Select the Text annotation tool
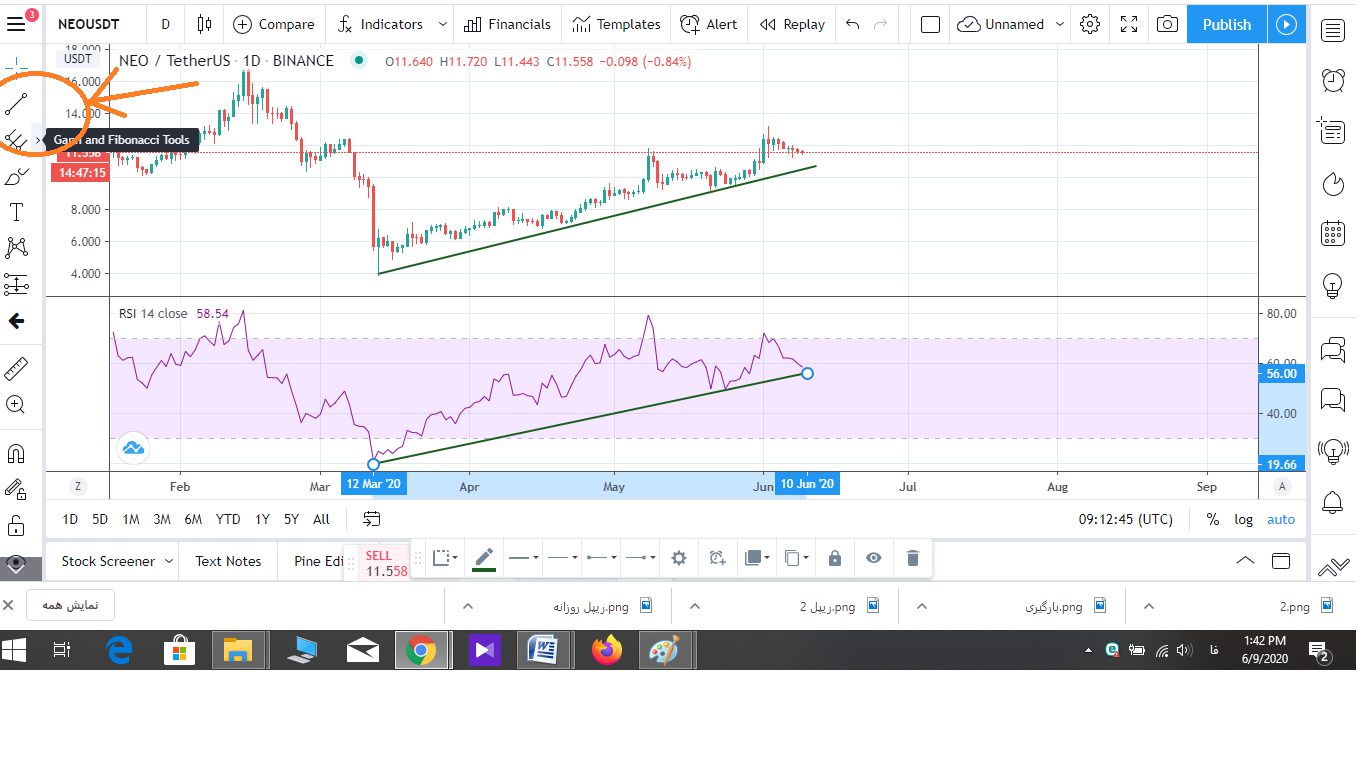The height and width of the screenshot is (768, 1366). coord(16,212)
